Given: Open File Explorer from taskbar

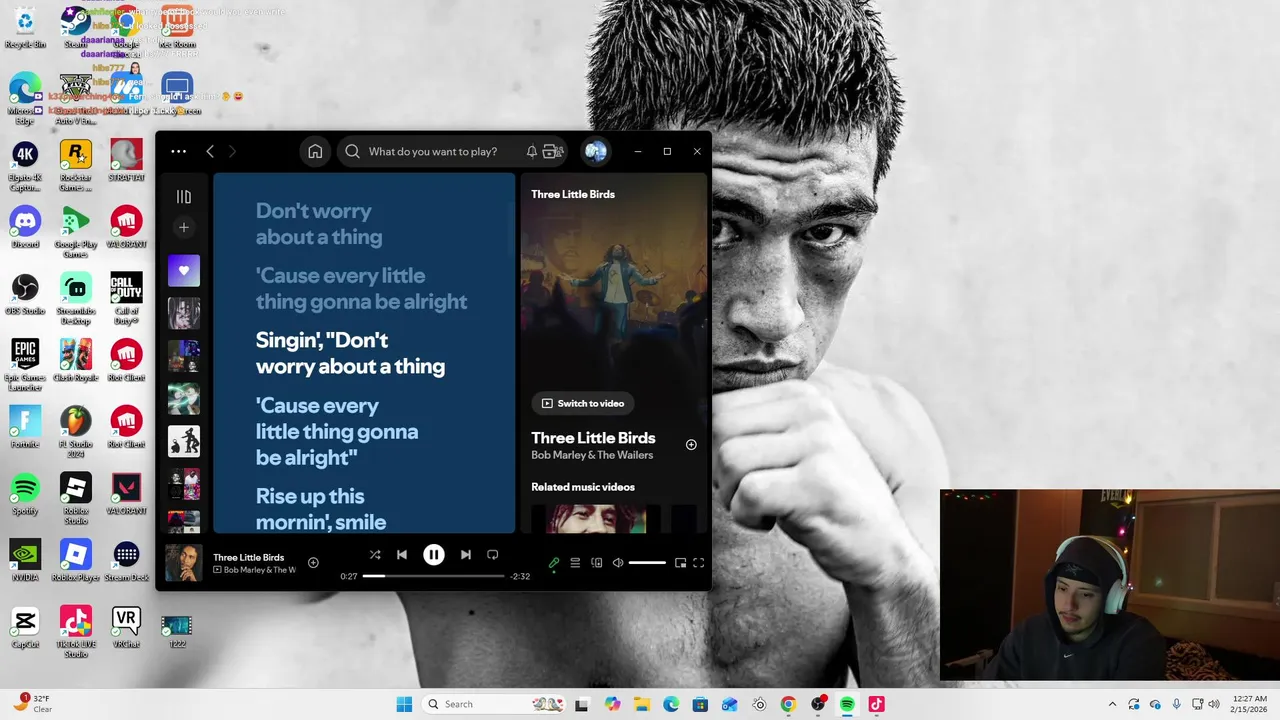Looking at the screenshot, I should click(x=641, y=704).
